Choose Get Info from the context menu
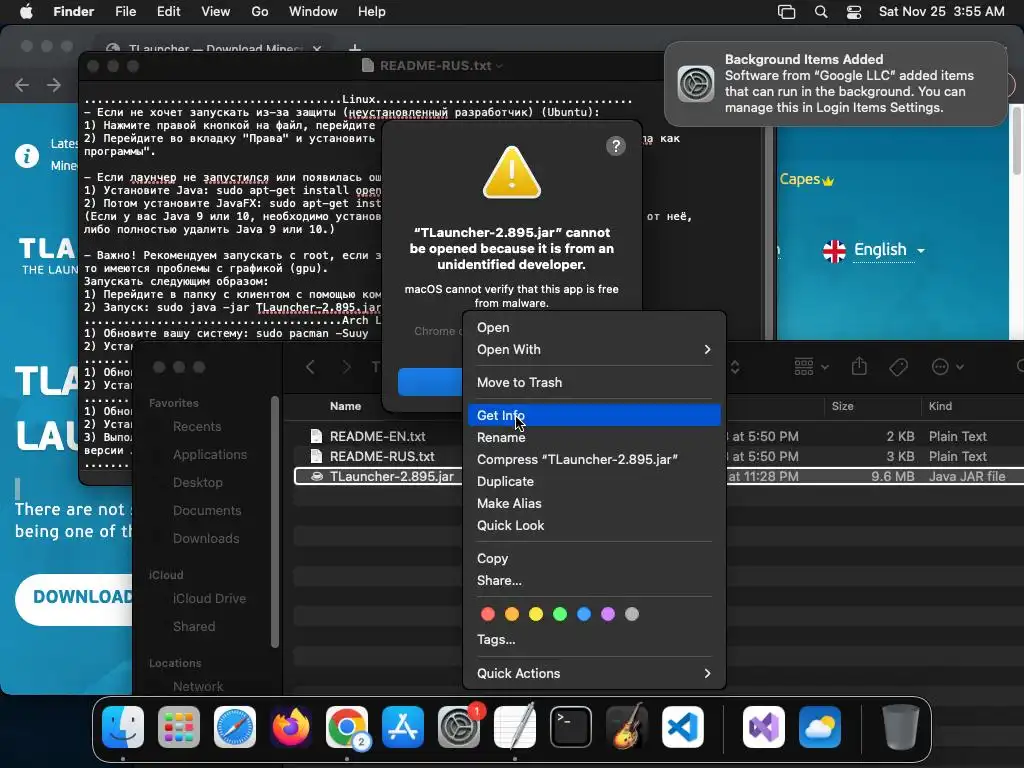The image size is (1024, 768). (x=594, y=415)
